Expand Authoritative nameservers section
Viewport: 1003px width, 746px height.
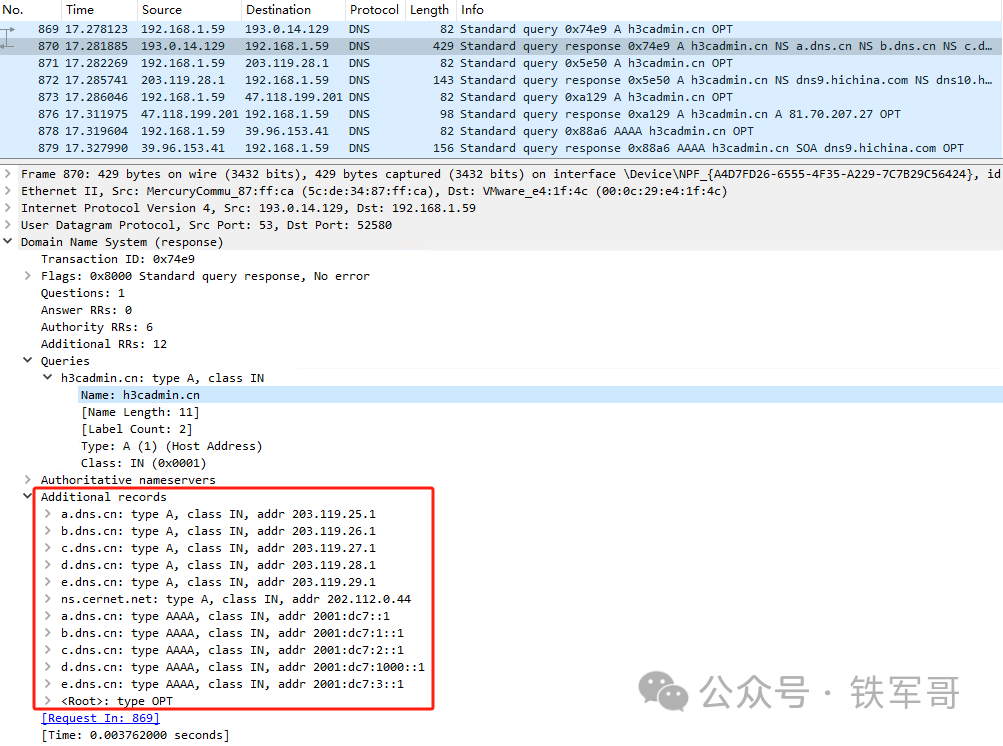pos(28,479)
